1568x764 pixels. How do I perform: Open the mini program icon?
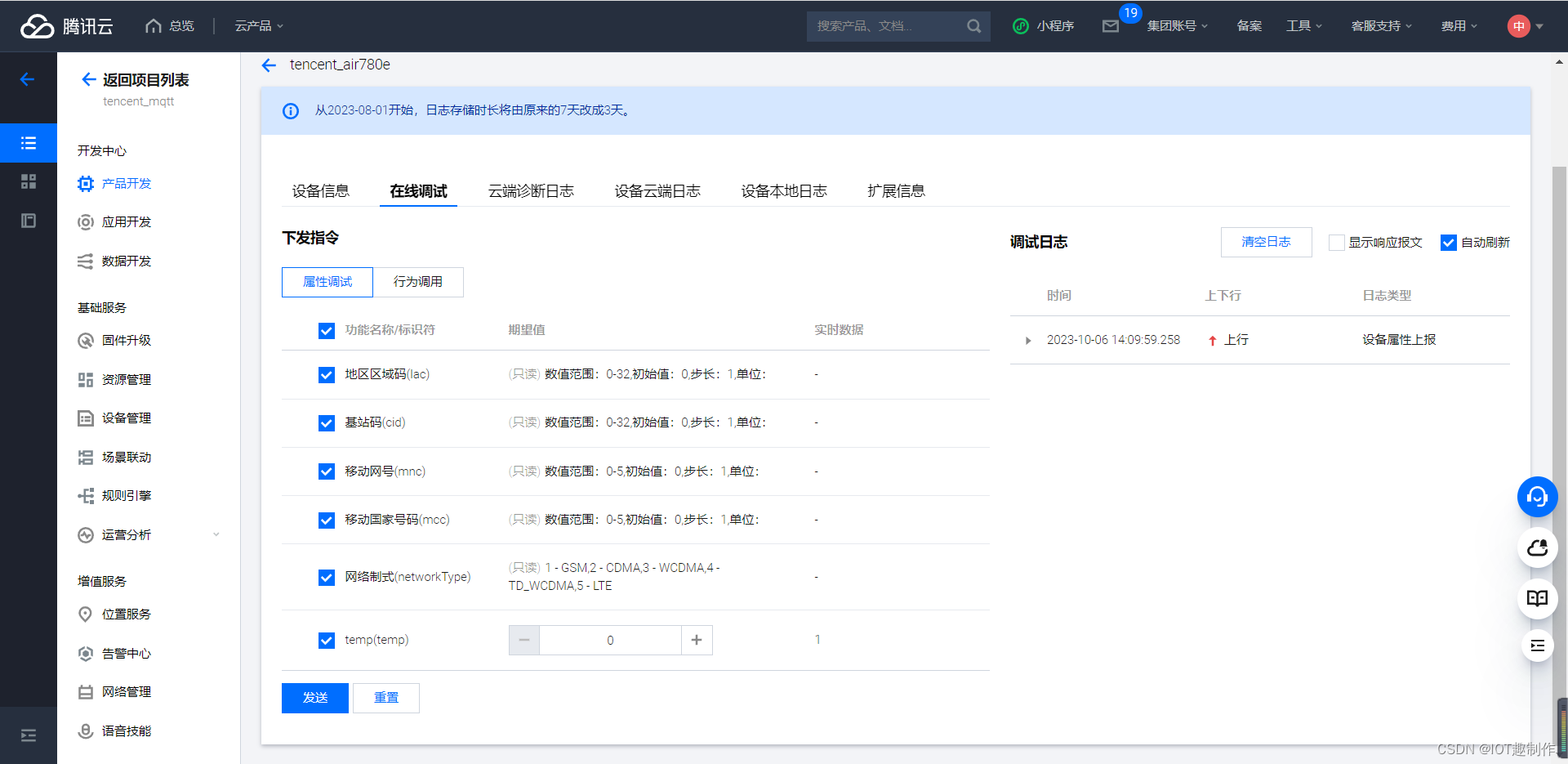1020,26
